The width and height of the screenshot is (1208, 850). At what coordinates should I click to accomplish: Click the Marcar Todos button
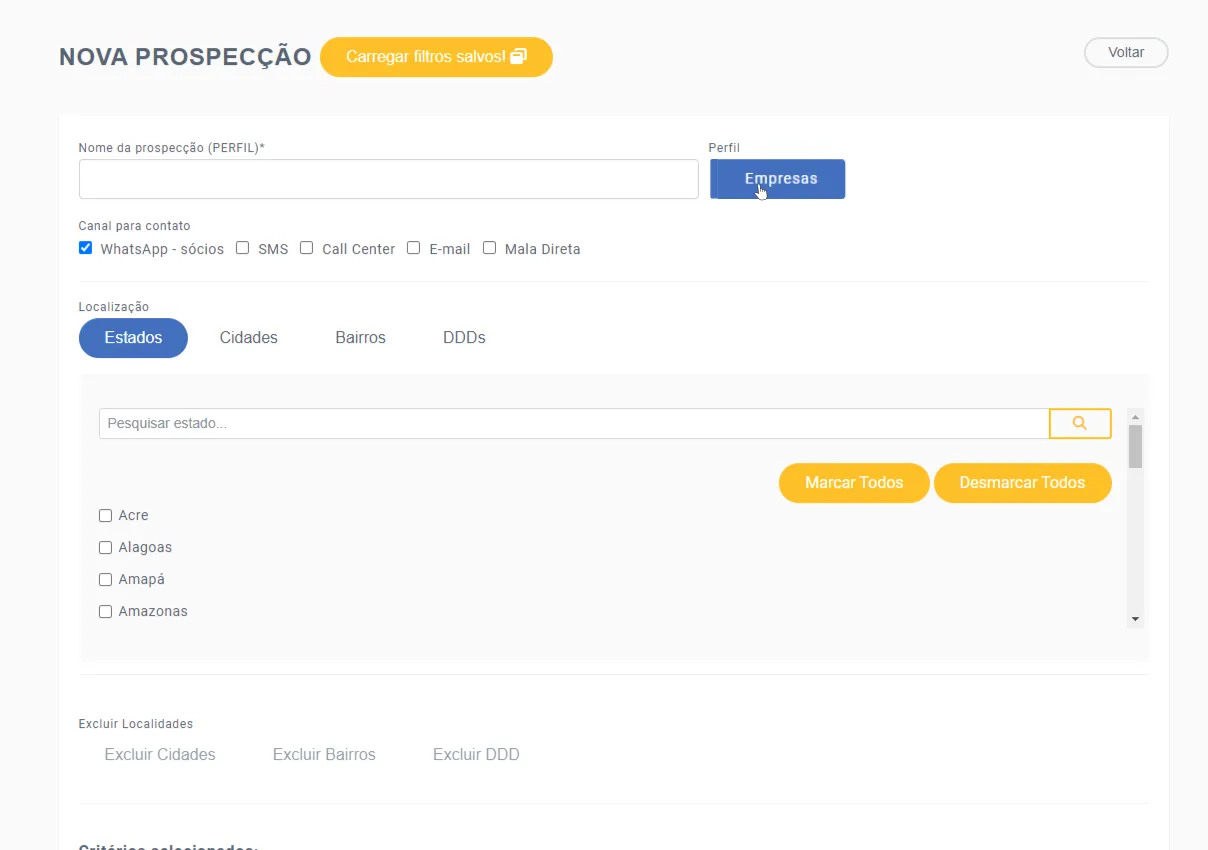[x=854, y=483]
